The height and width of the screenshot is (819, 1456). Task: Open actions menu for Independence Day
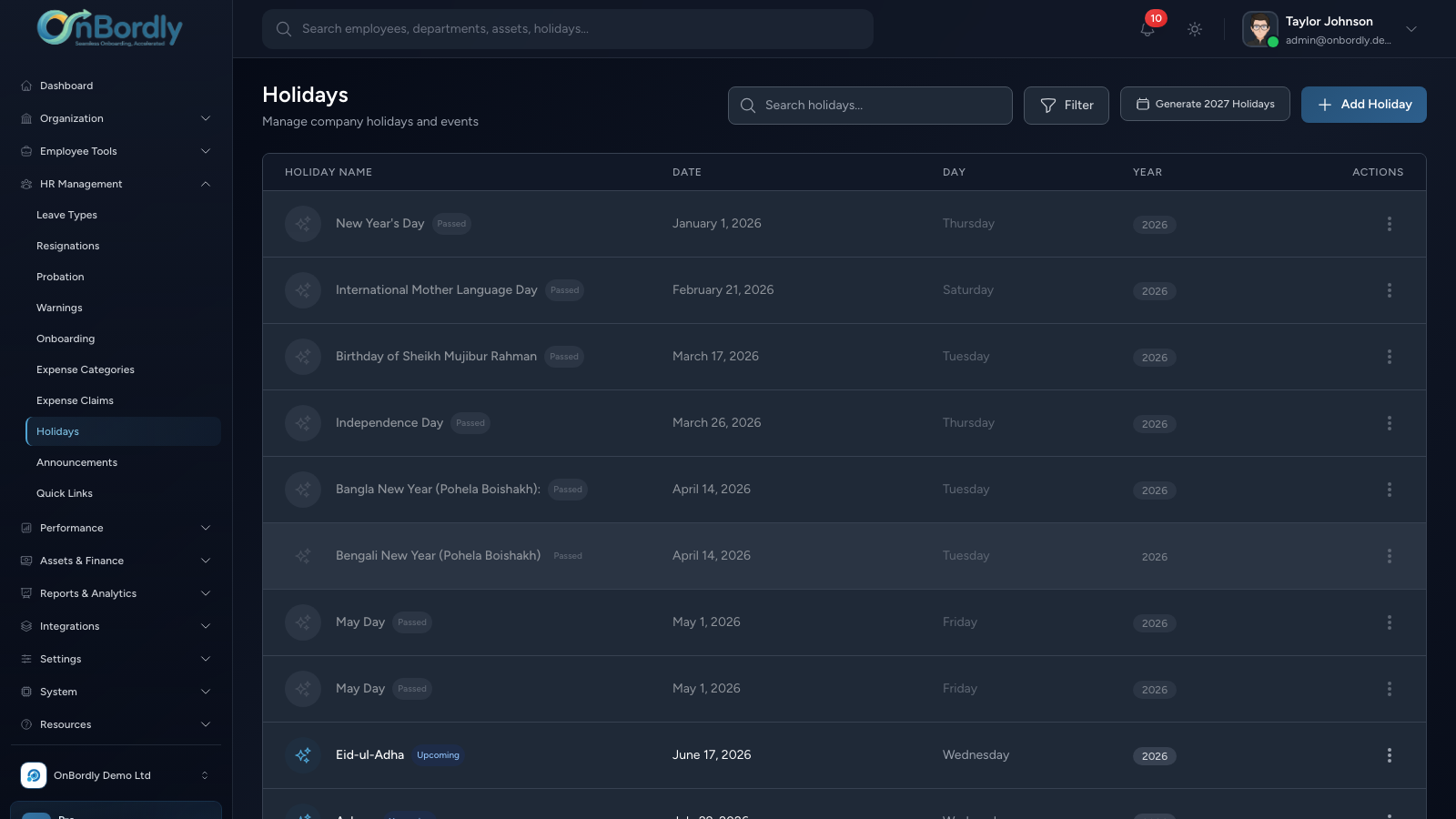click(1390, 423)
